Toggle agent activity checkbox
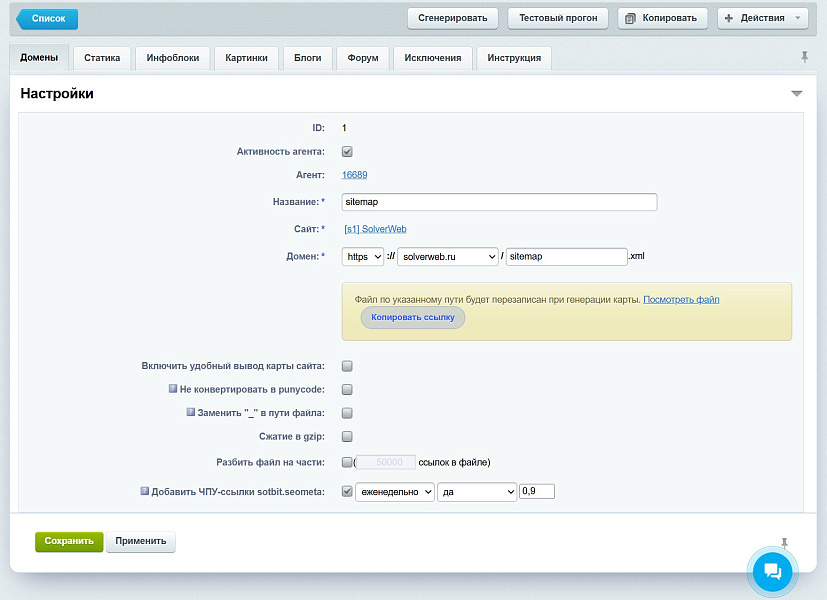This screenshot has height=600, width=827. [347, 152]
